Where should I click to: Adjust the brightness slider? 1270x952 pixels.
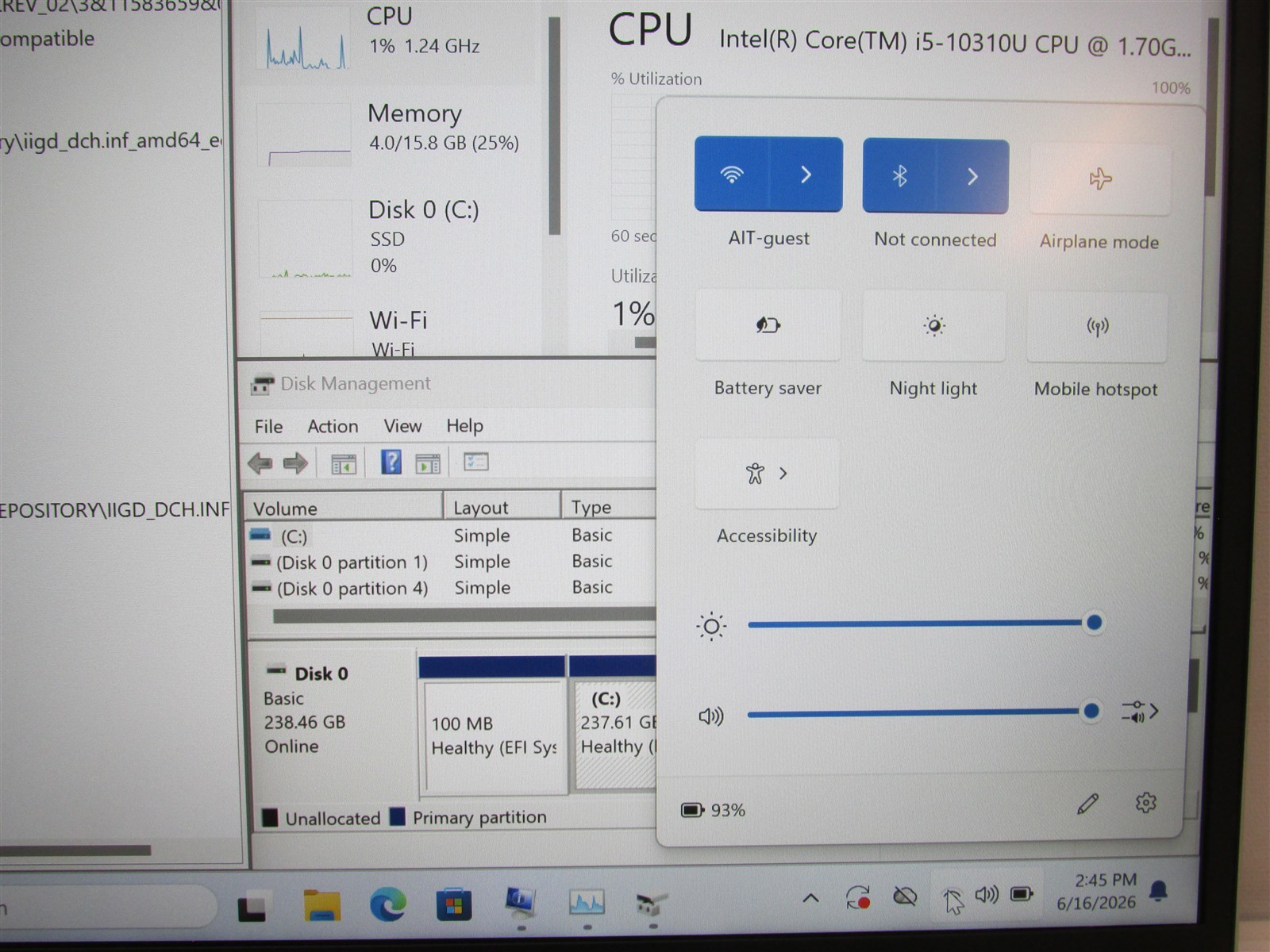tap(921, 624)
